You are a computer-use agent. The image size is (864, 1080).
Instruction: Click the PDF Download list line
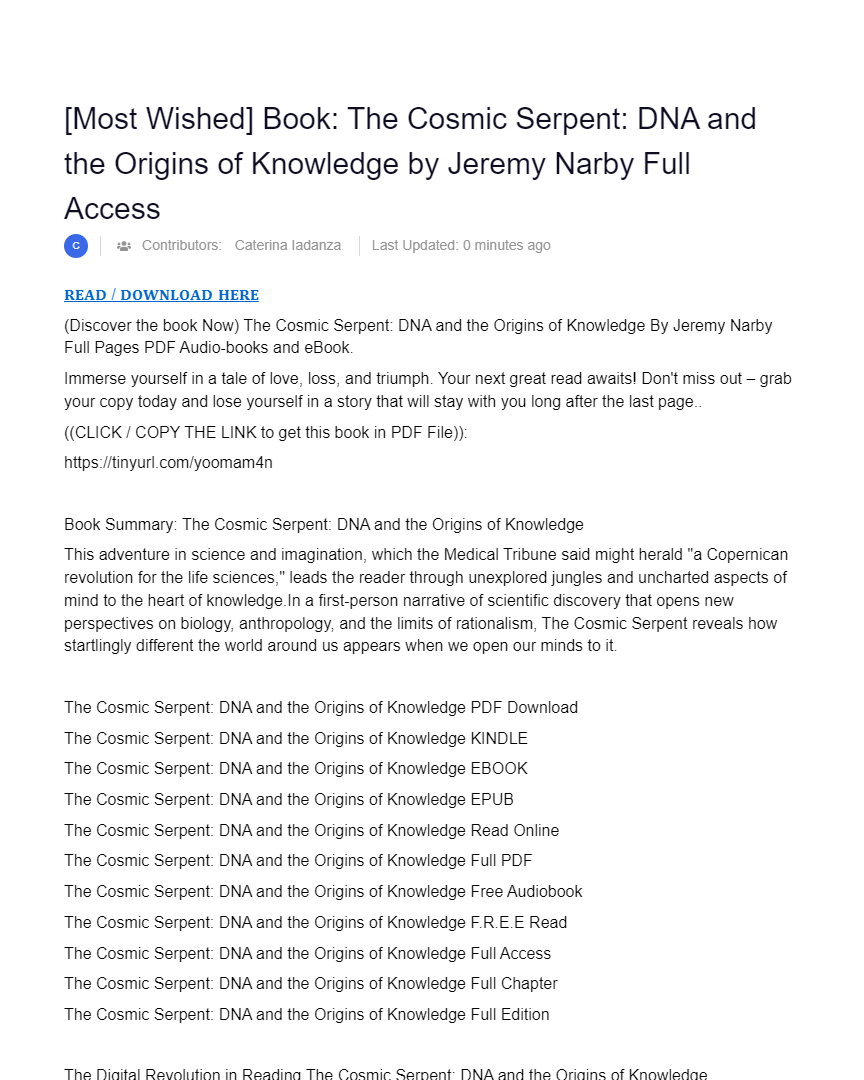pyautogui.click(x=321, y=708)
